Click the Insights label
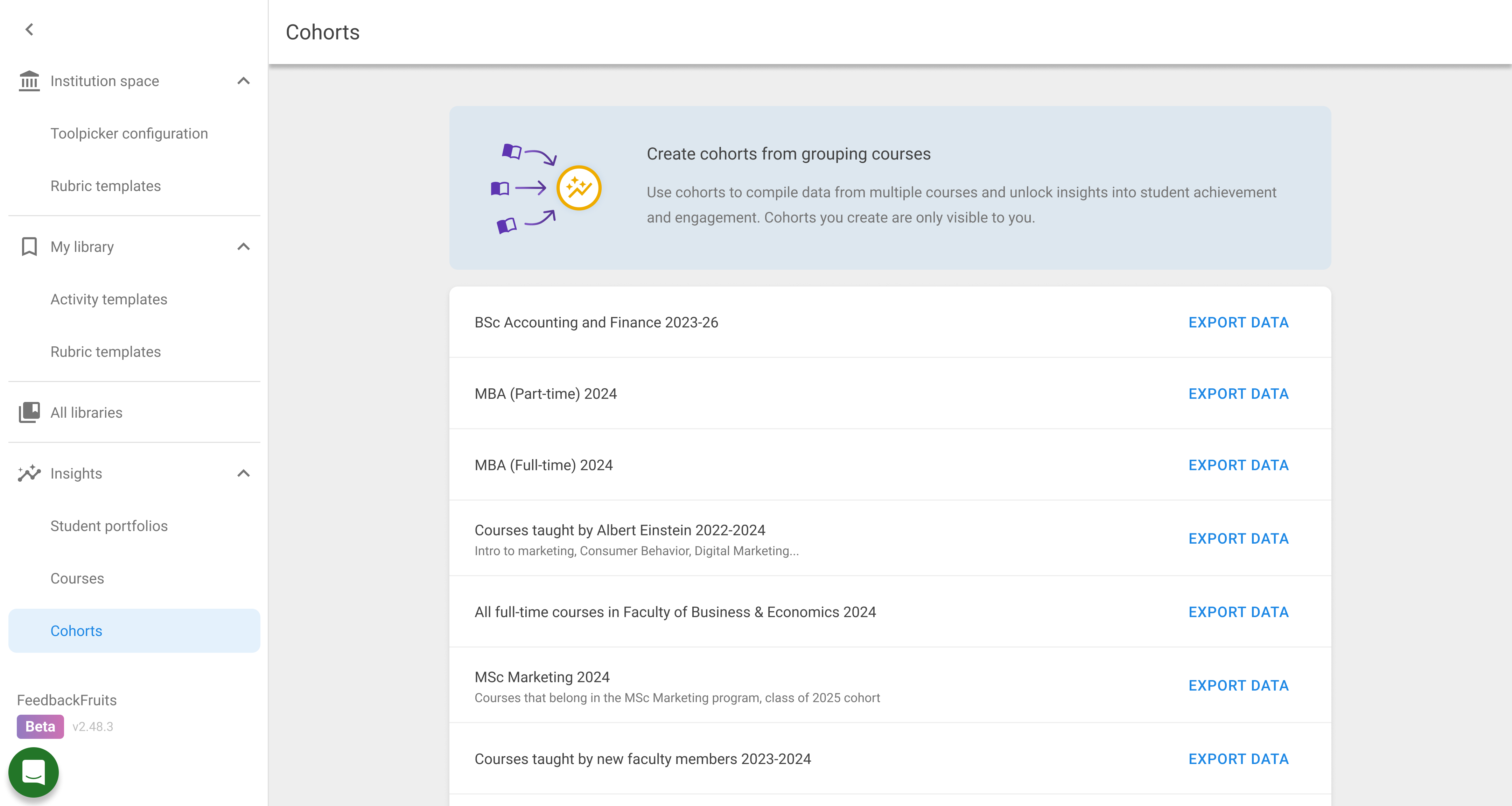 [x=76, y=473]
